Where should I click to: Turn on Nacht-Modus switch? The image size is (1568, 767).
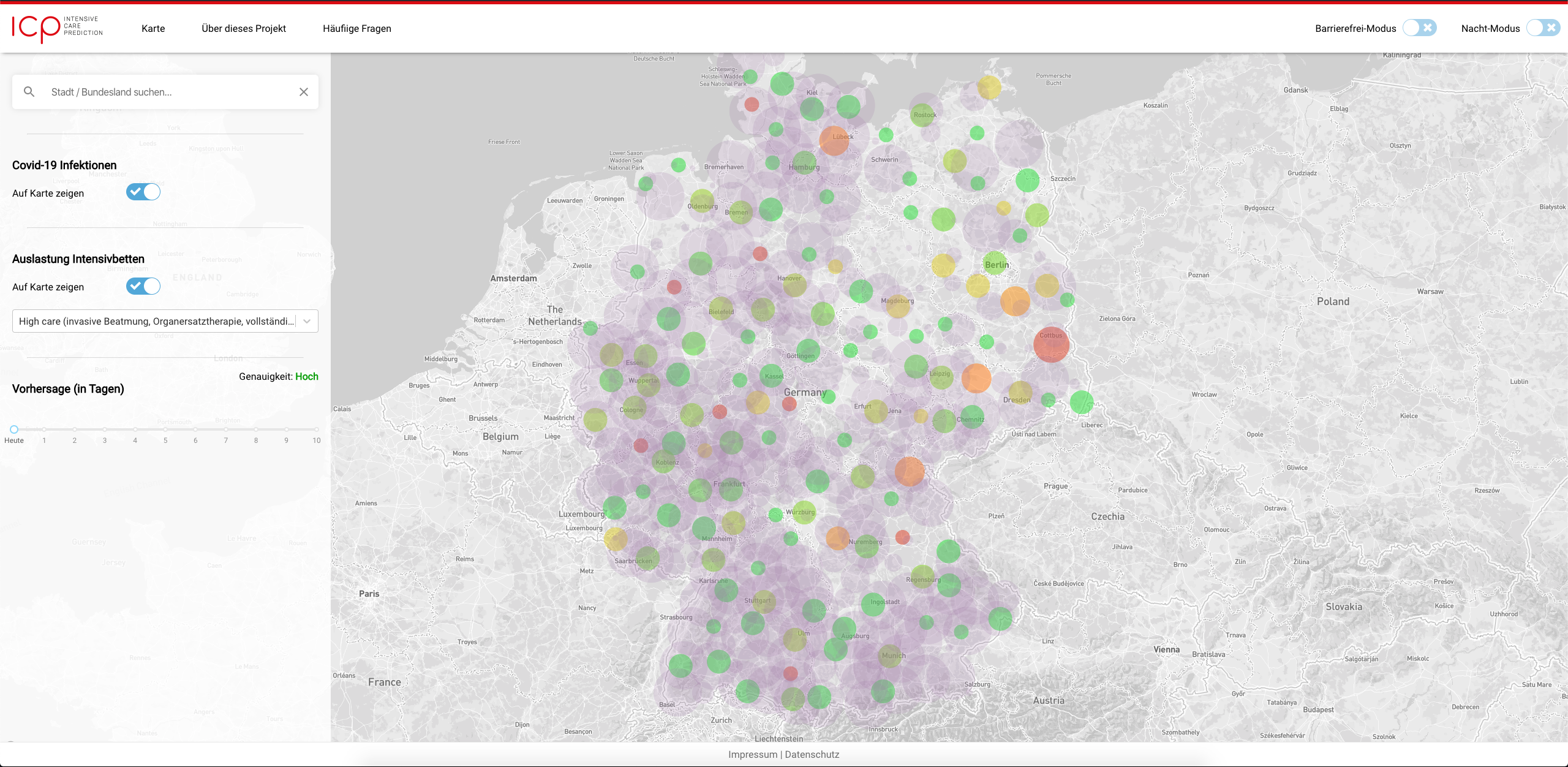point(1543,28)
